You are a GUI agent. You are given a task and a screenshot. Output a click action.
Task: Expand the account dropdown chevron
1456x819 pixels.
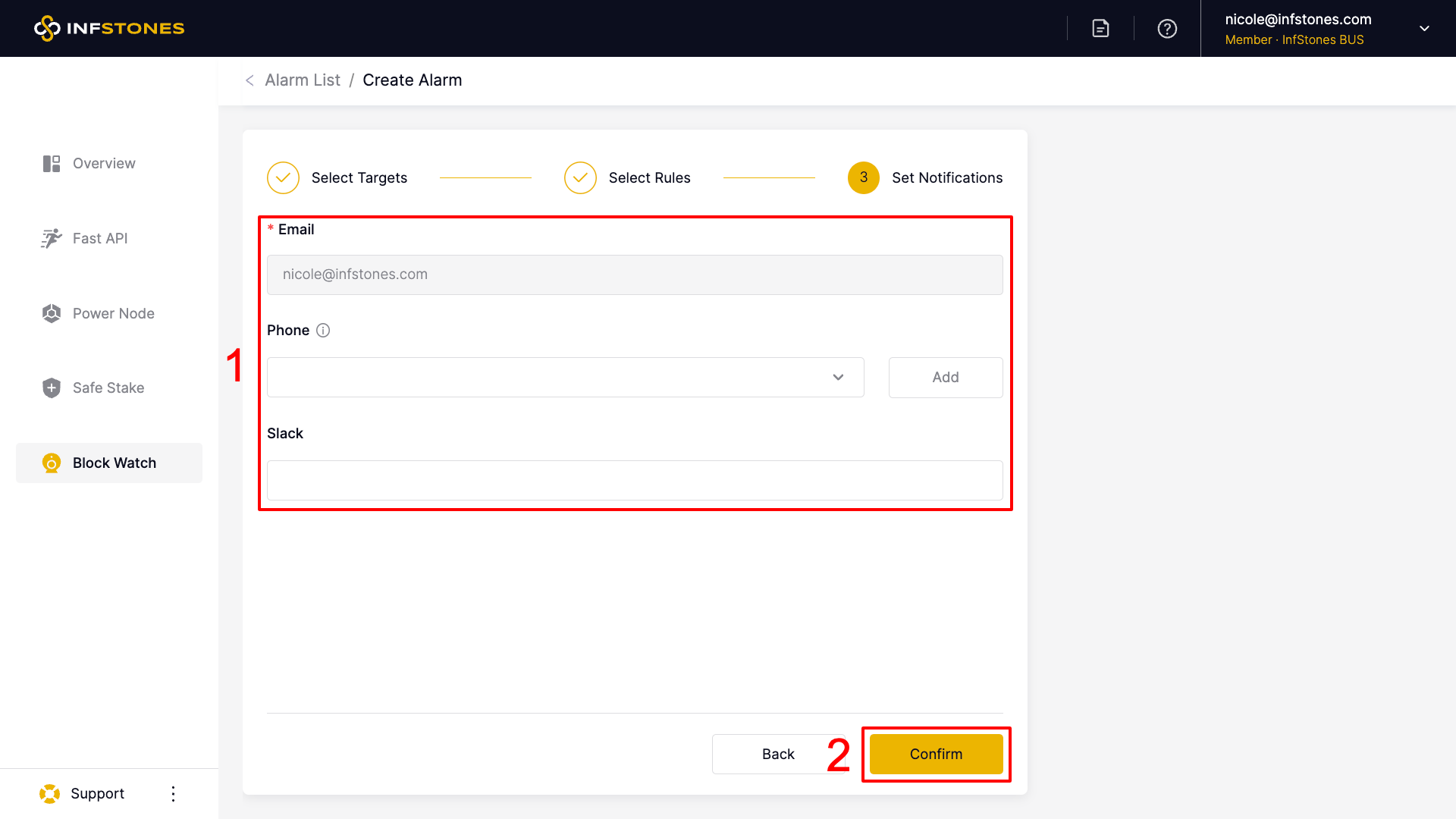click(1424, 28)
